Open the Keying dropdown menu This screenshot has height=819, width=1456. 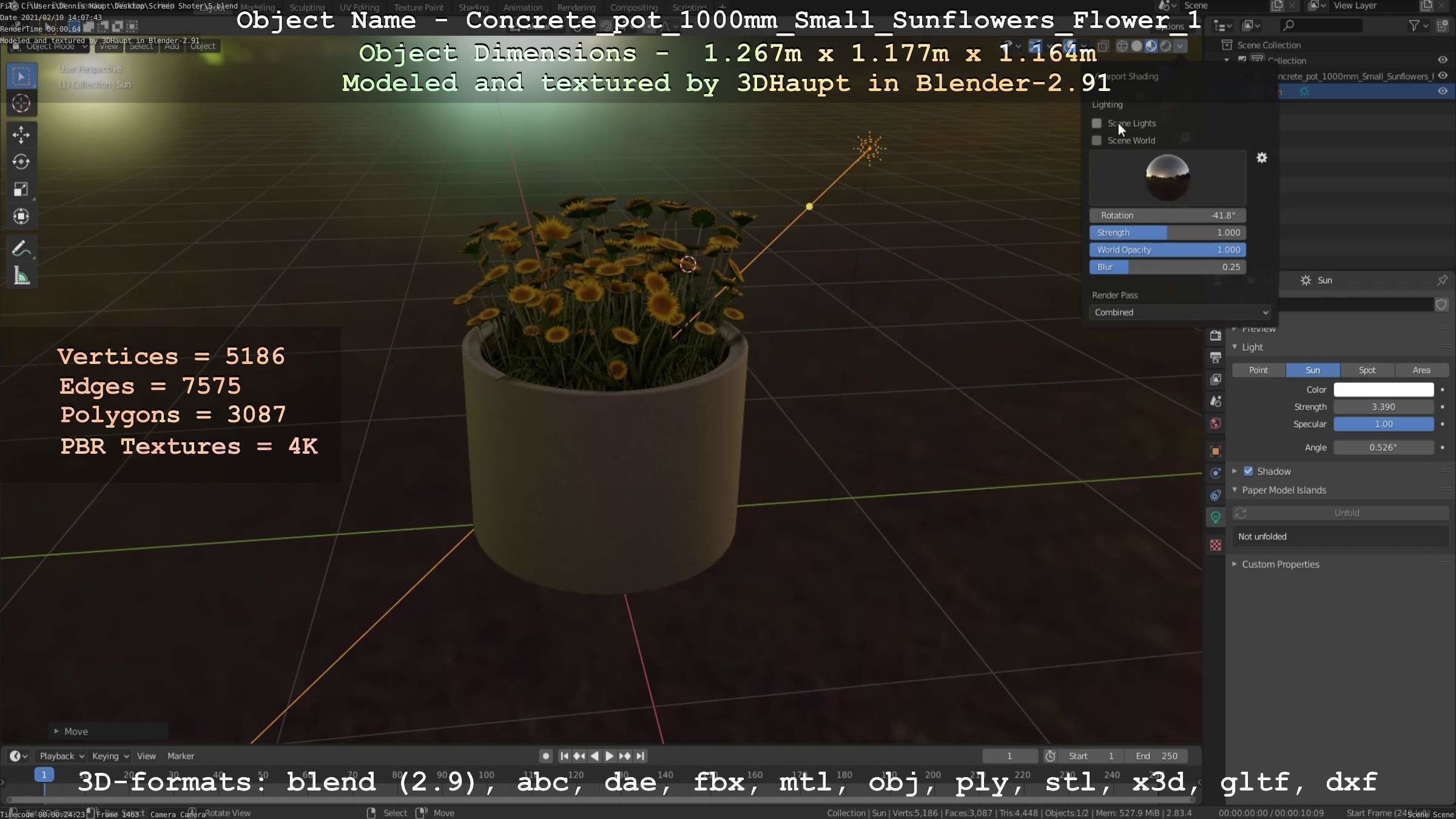(x=110, y=756)
